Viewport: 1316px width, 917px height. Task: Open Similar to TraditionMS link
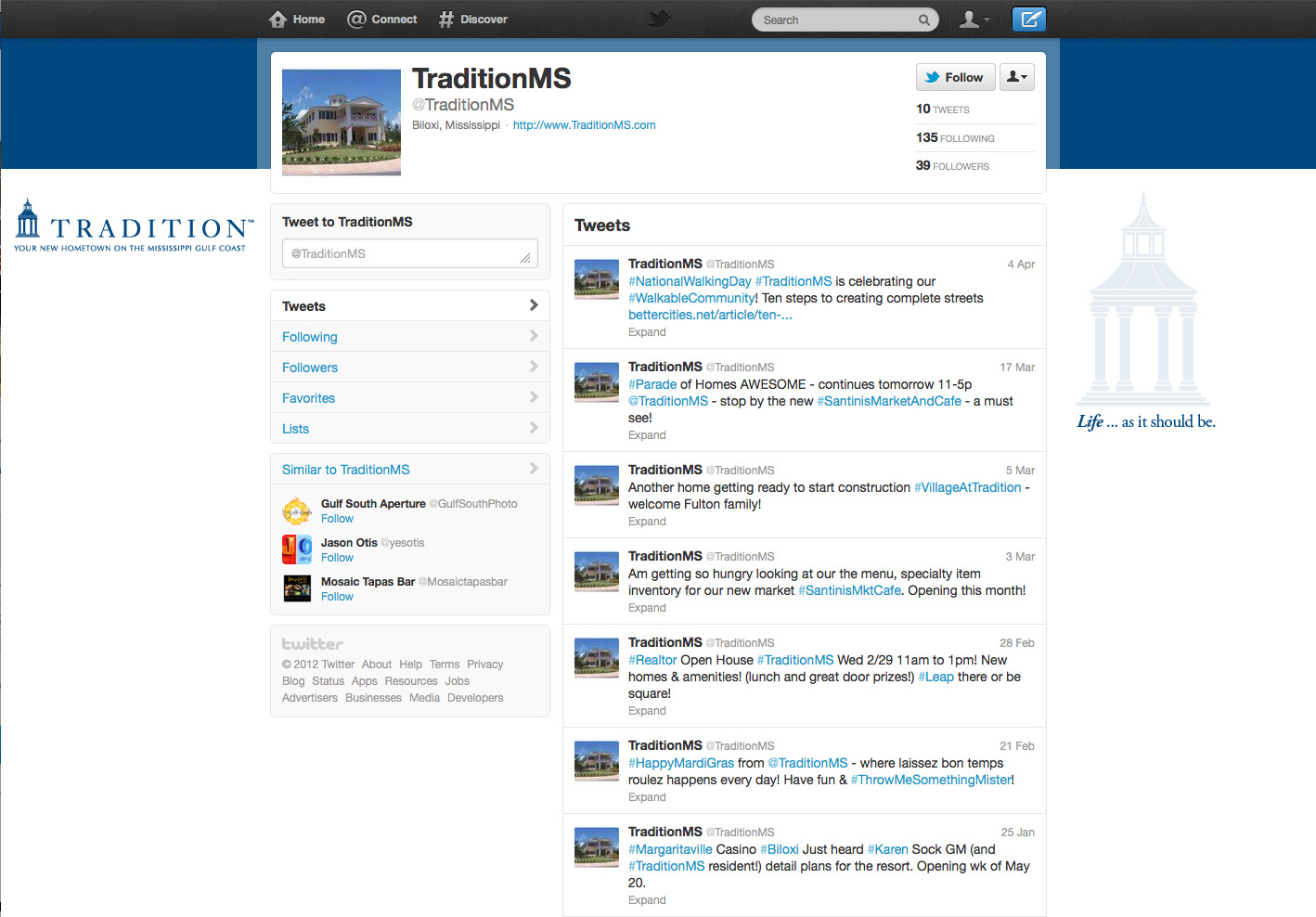345,470
